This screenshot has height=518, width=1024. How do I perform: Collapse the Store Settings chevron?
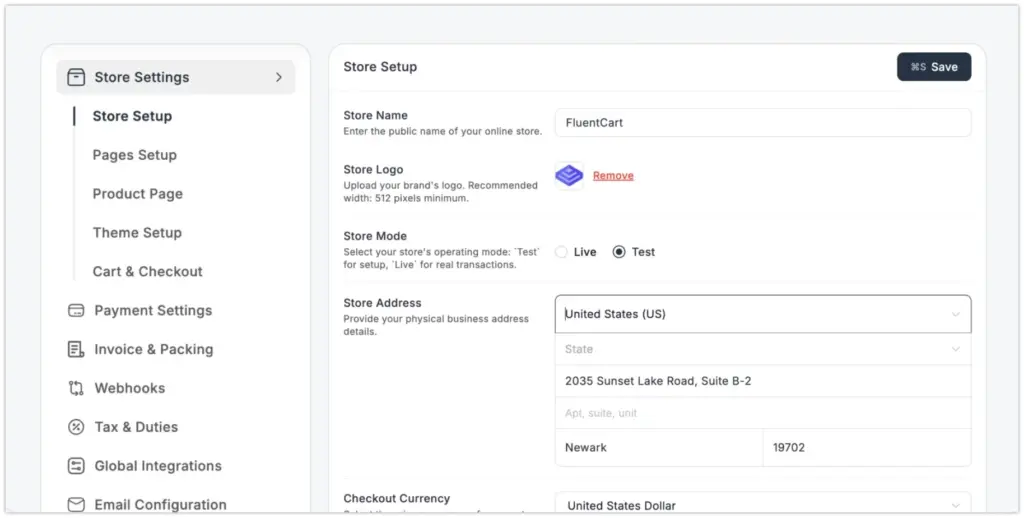coord(278,77)
